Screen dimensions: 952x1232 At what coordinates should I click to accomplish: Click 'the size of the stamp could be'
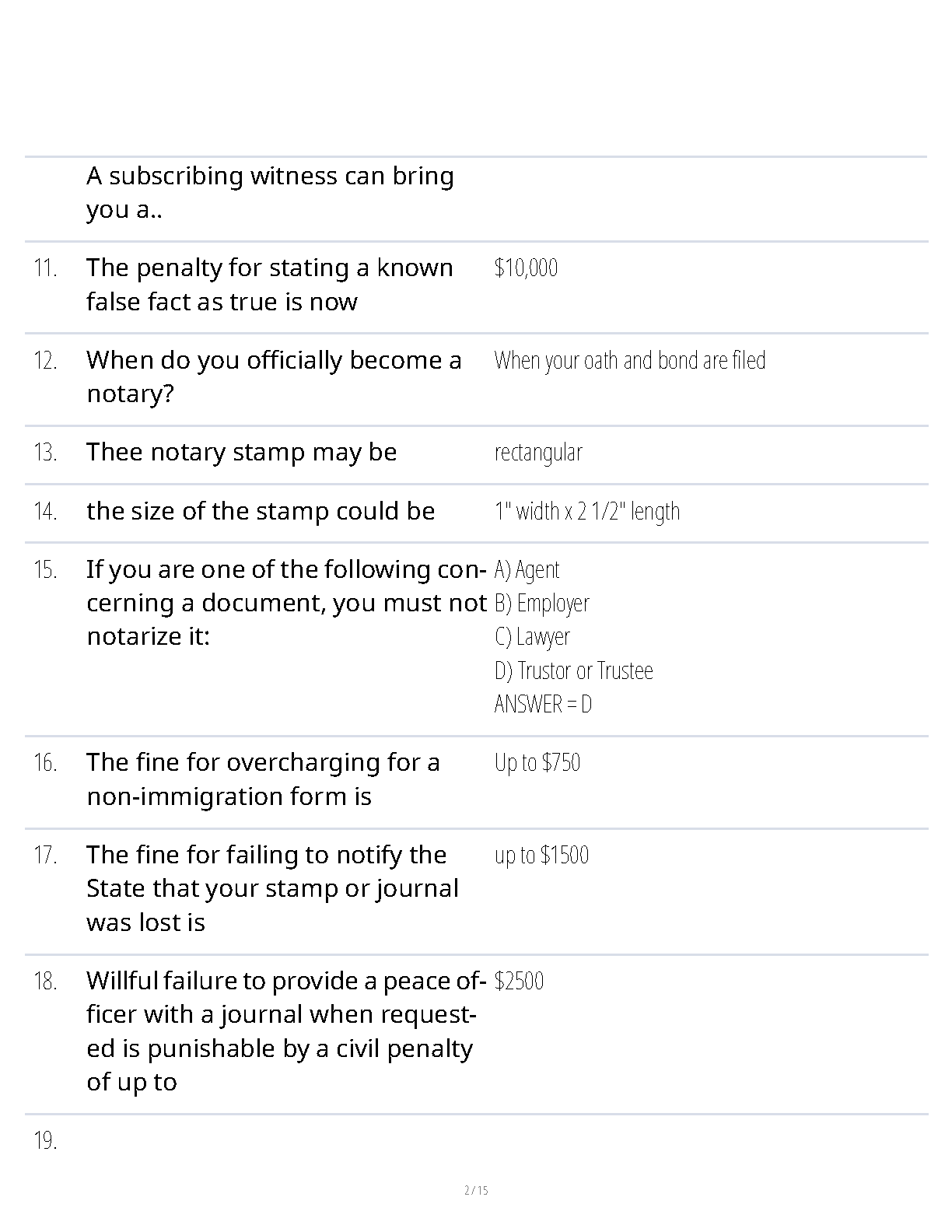click(x=261, y=511)
